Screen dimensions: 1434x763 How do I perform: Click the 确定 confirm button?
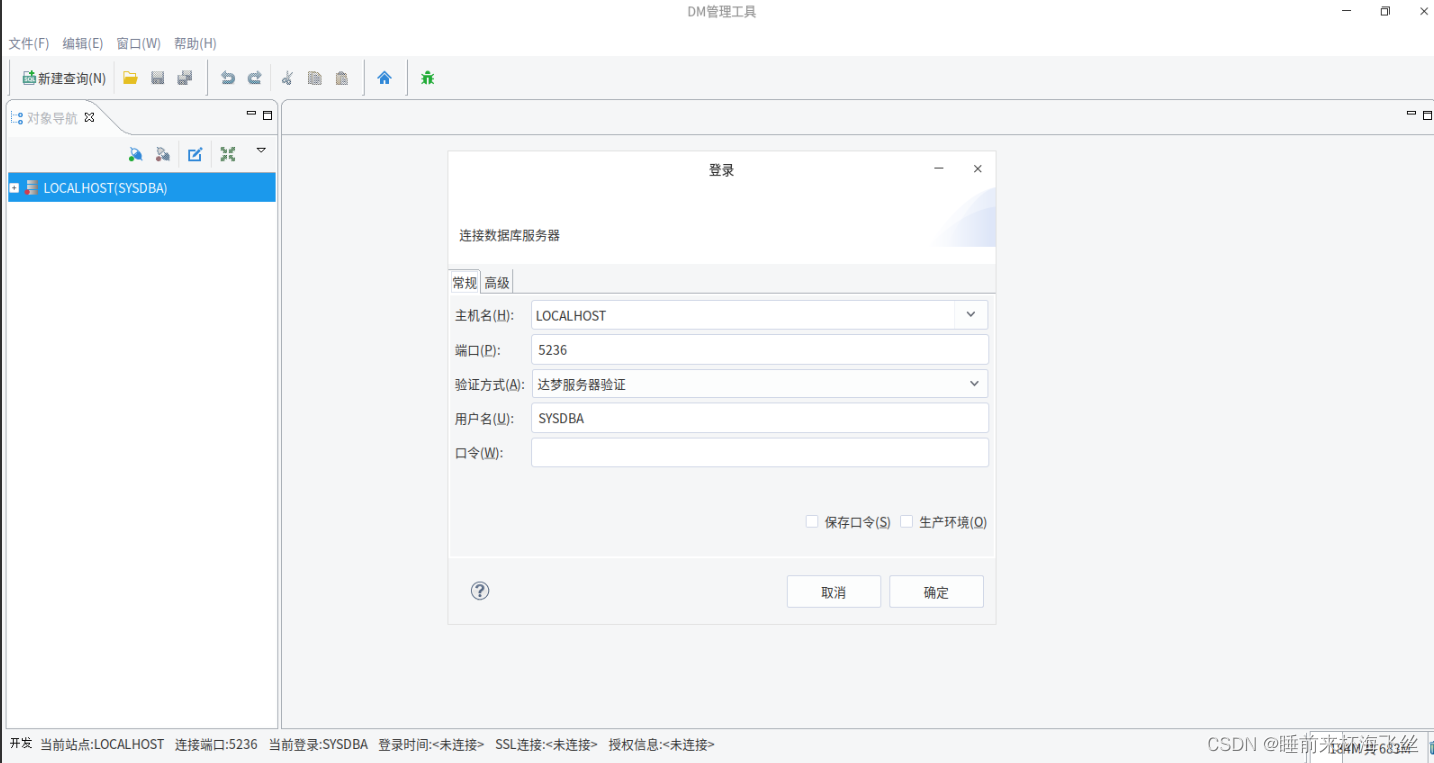click(937, 592)
